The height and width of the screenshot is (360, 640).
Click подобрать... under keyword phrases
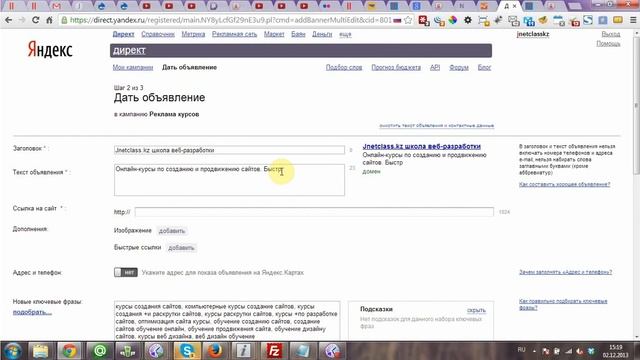coord(32,312)
